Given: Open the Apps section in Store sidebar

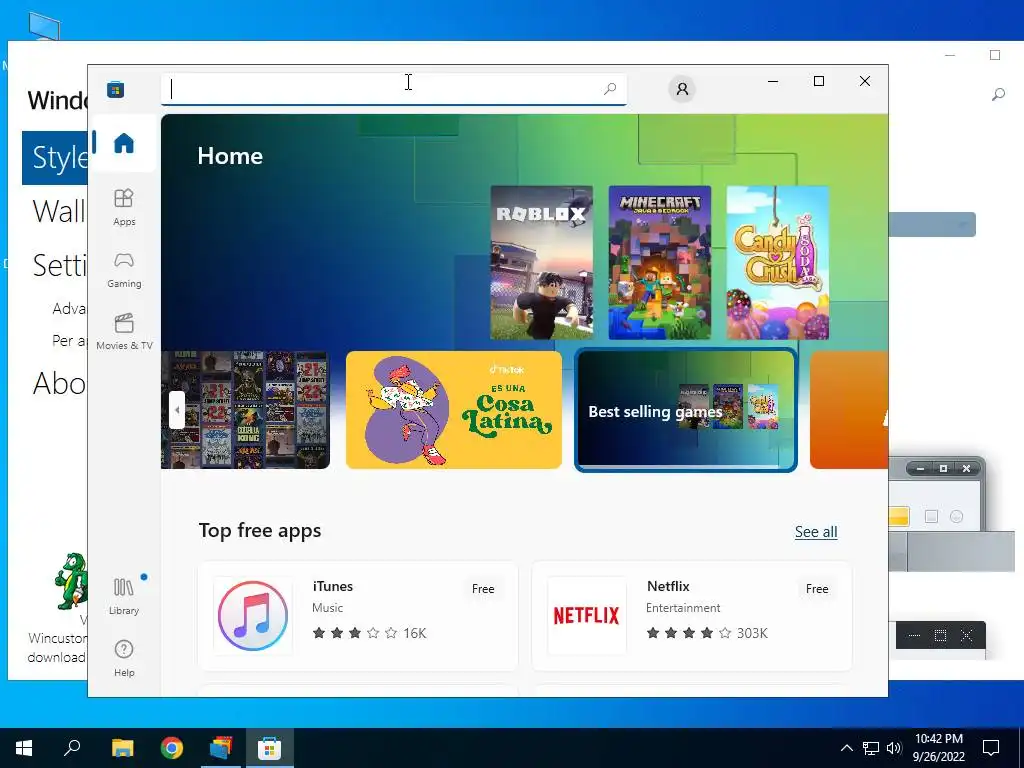Looking at the screenshot, I should 123,208.
